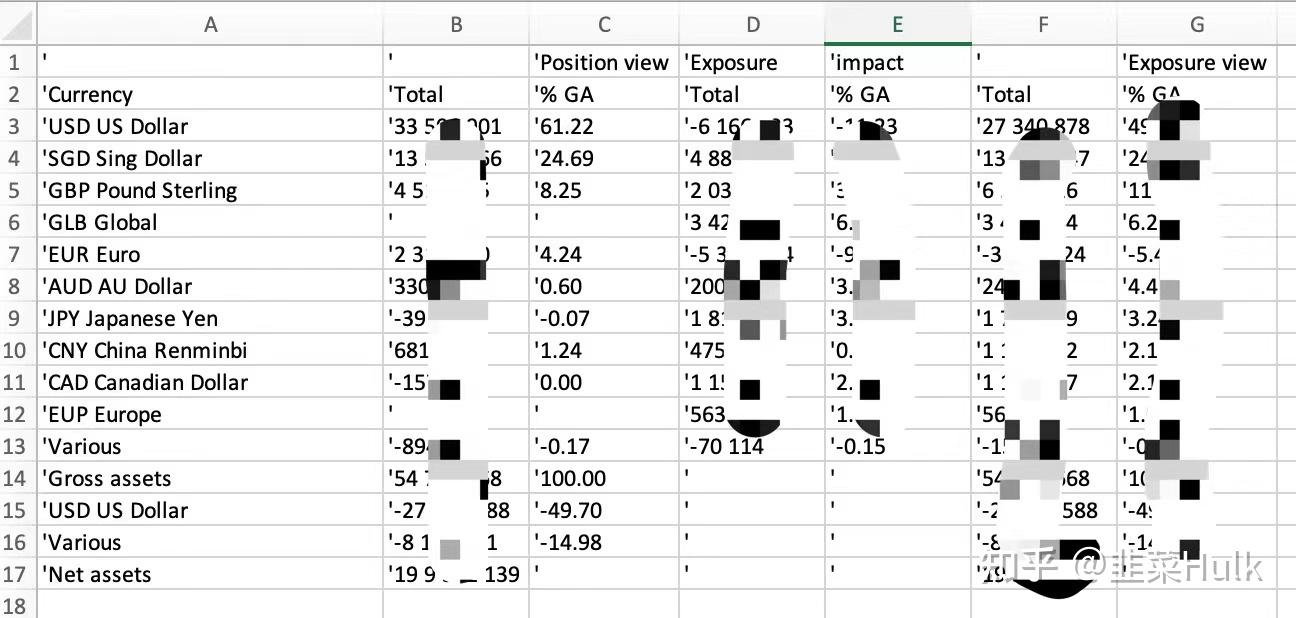The width and height of the screenshot is (1296, 618).
Task: Click the 'CNY China Renminbi cell
Action: (x=210, y=350)
